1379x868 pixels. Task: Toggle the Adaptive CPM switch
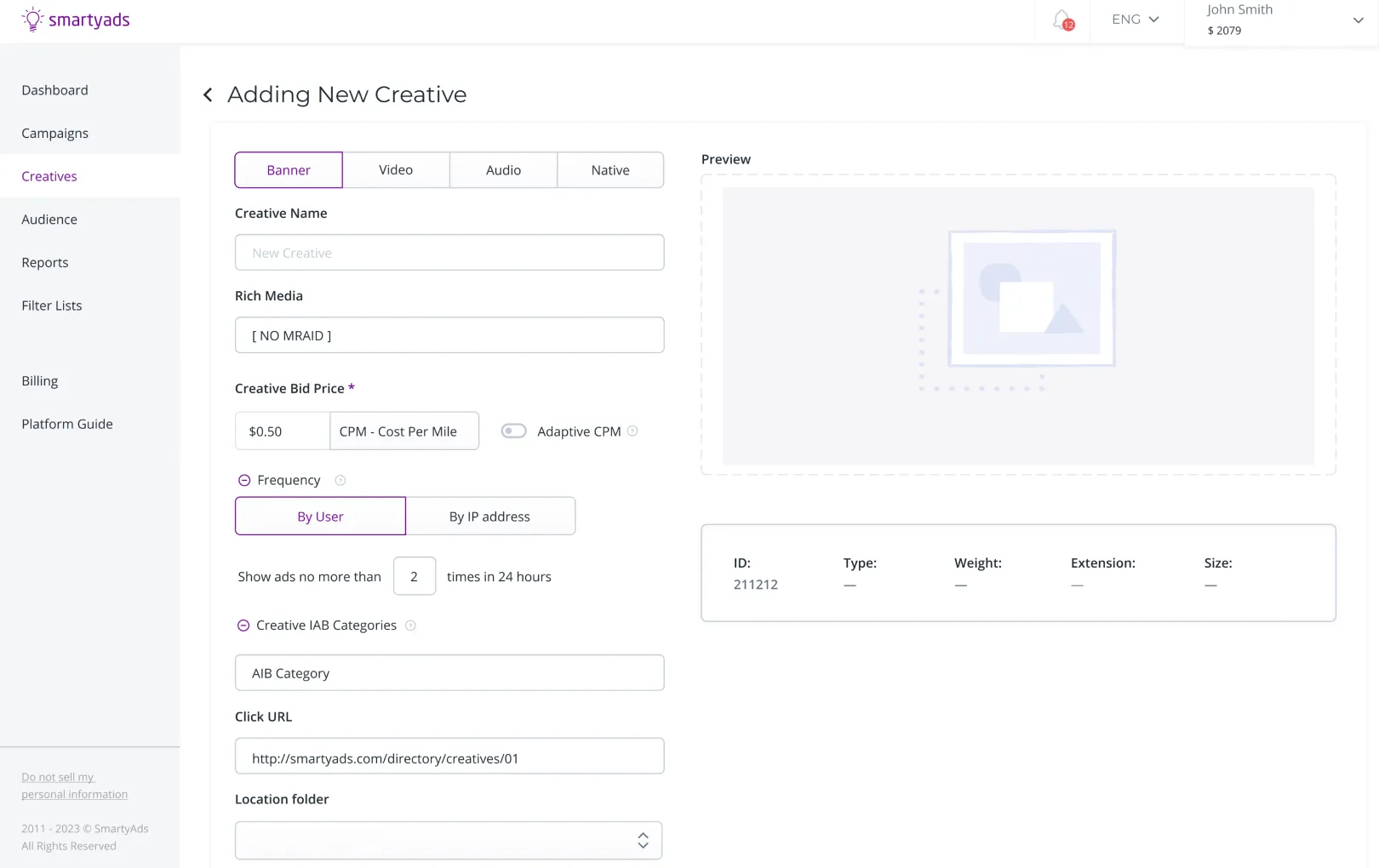(x=513, y=431)
